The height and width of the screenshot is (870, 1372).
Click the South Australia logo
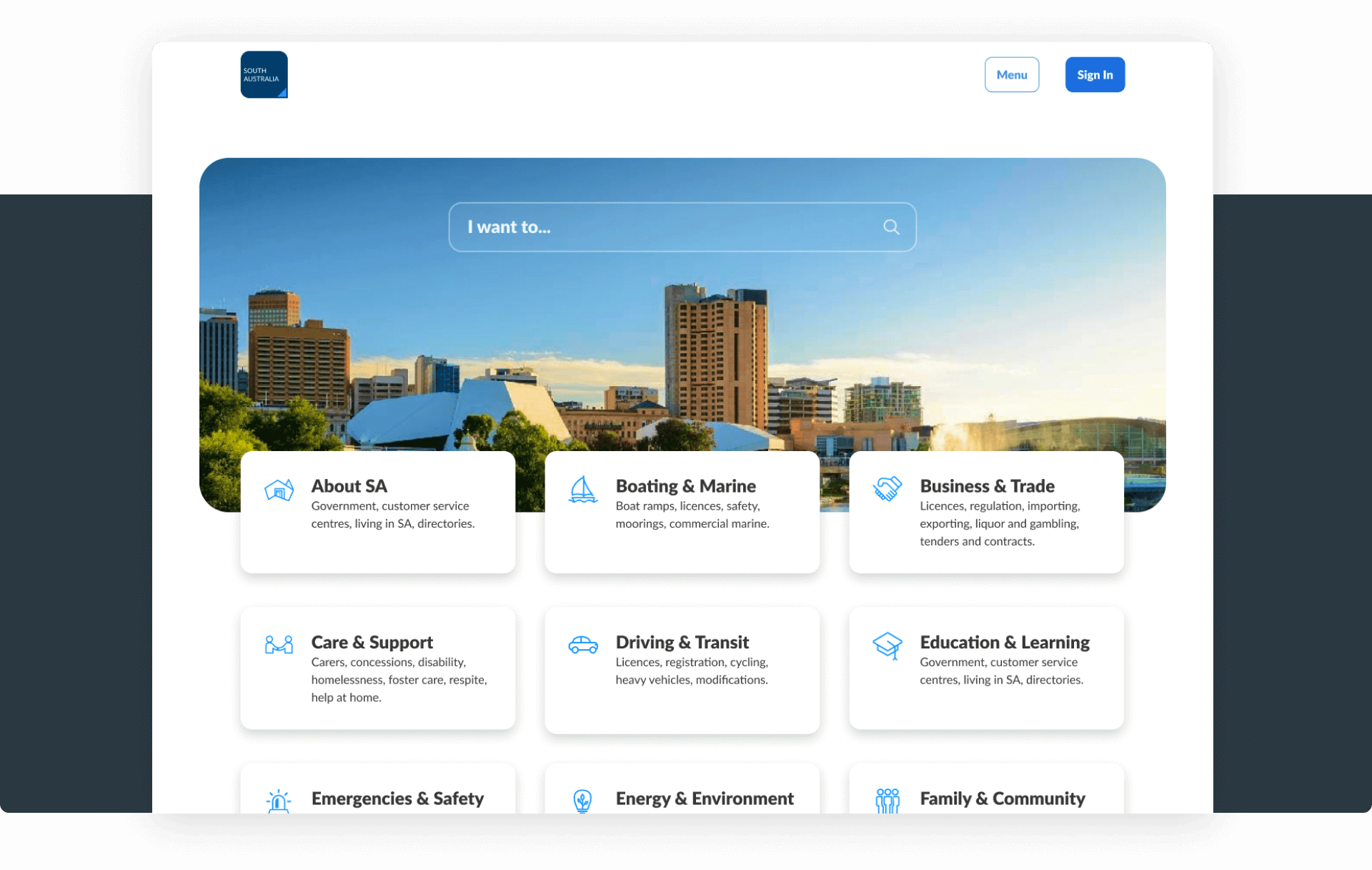[264, 74]
